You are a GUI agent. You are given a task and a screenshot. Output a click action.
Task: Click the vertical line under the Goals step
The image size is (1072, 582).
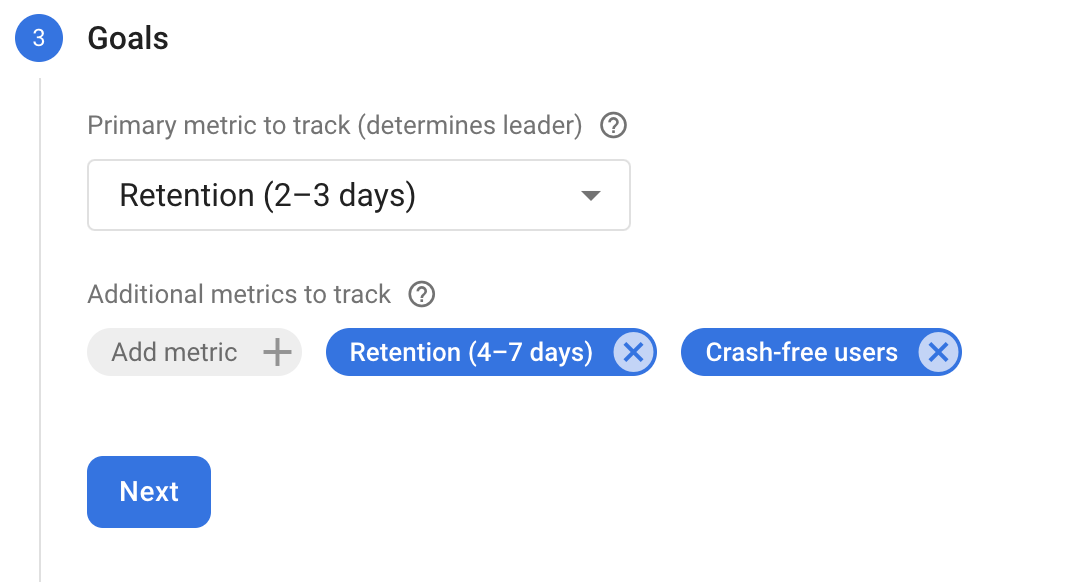38,320
